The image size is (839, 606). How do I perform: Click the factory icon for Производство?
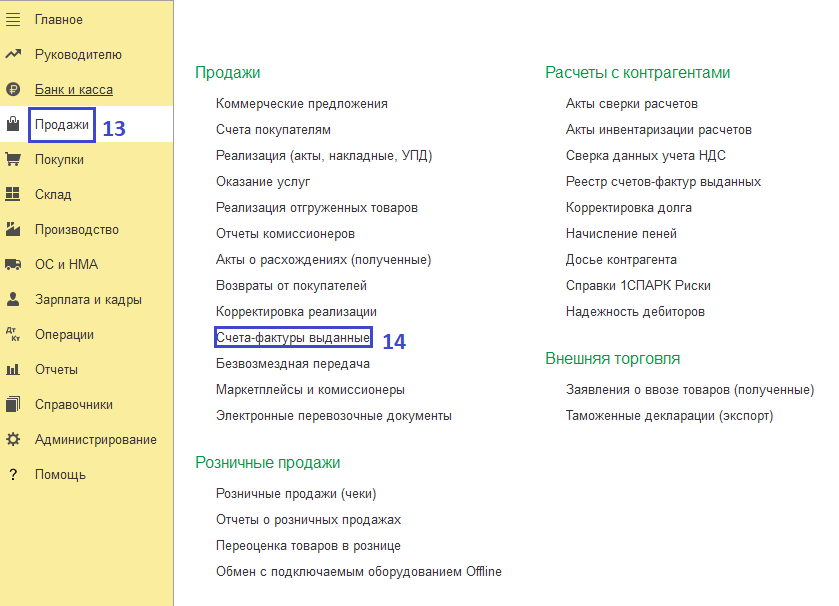click(x=13, y=229)
